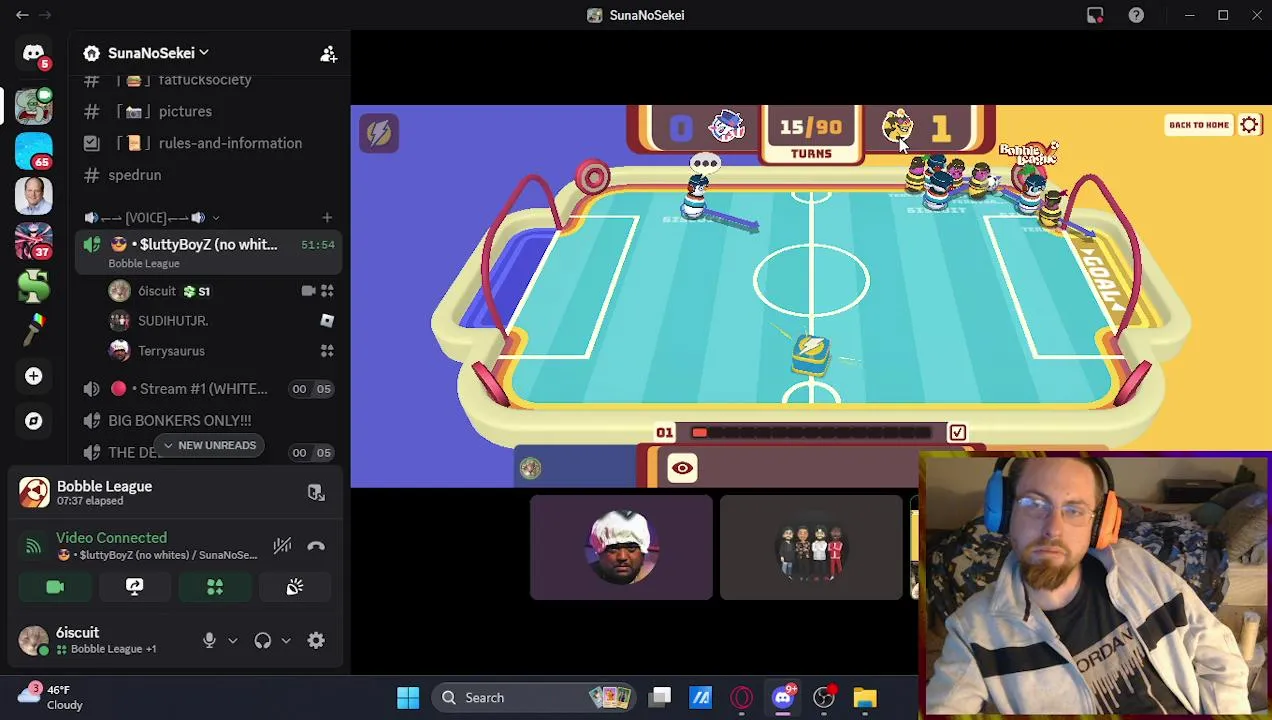Share your screen button
1272x720 pixels.
[134, 587]
